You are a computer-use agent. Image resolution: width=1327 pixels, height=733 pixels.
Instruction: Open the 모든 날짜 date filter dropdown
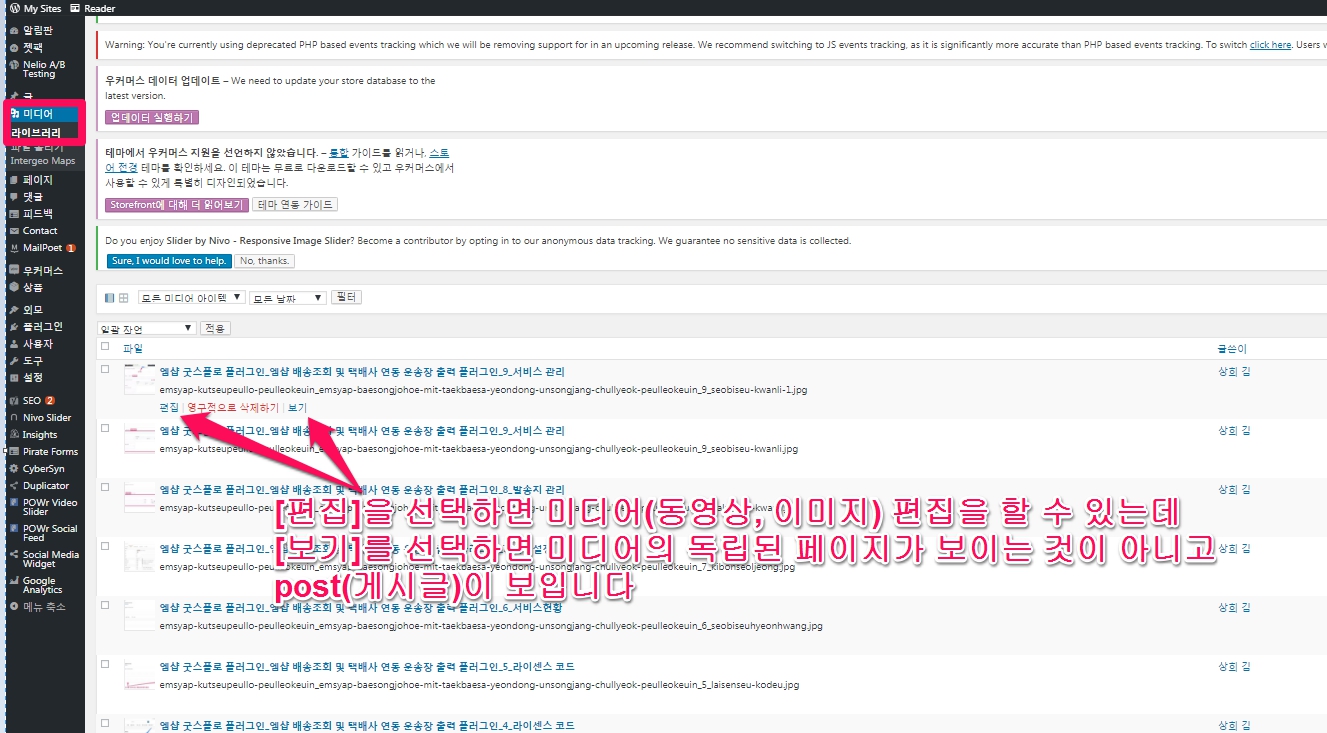[x=288, y=298]
